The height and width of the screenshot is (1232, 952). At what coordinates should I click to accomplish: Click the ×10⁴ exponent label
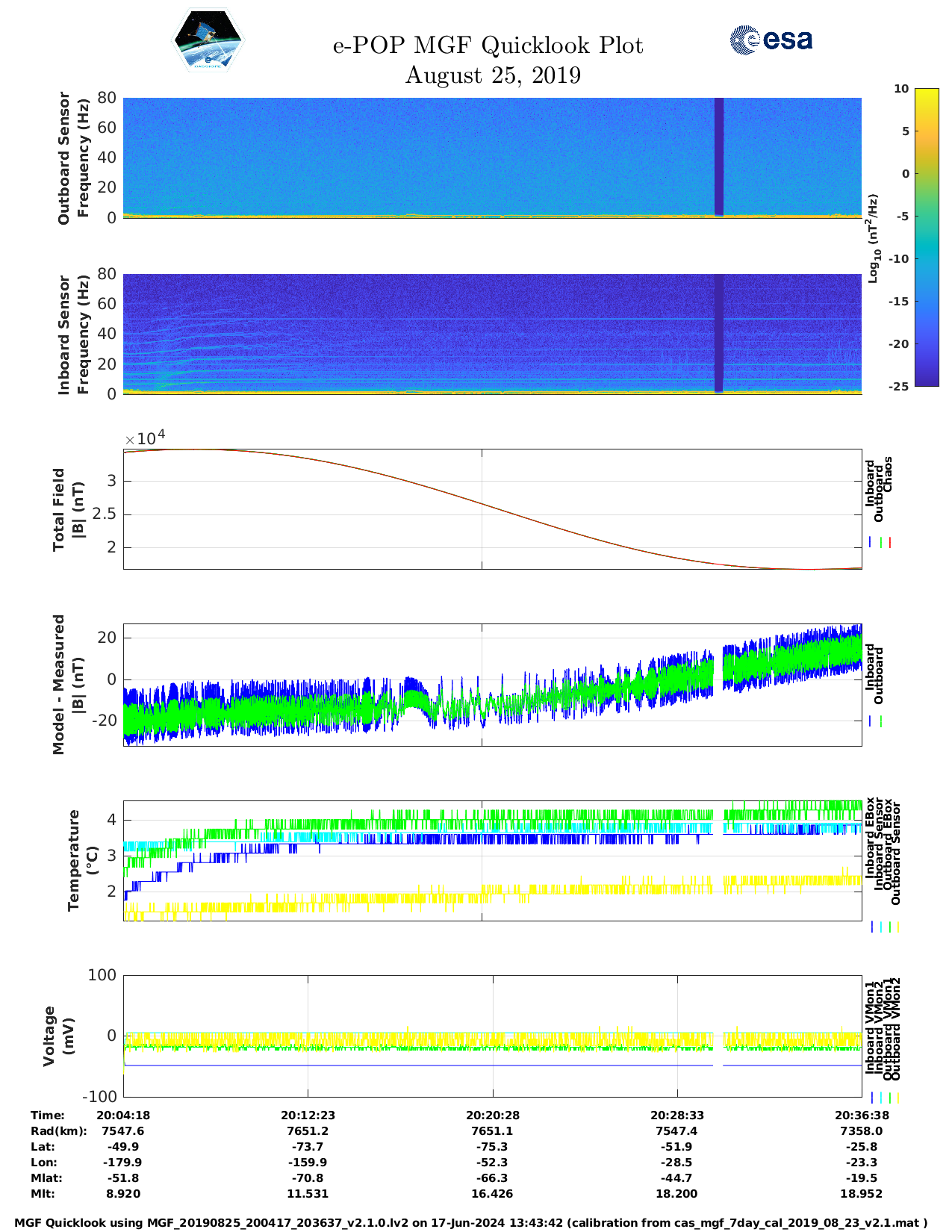tap(145, 438)
